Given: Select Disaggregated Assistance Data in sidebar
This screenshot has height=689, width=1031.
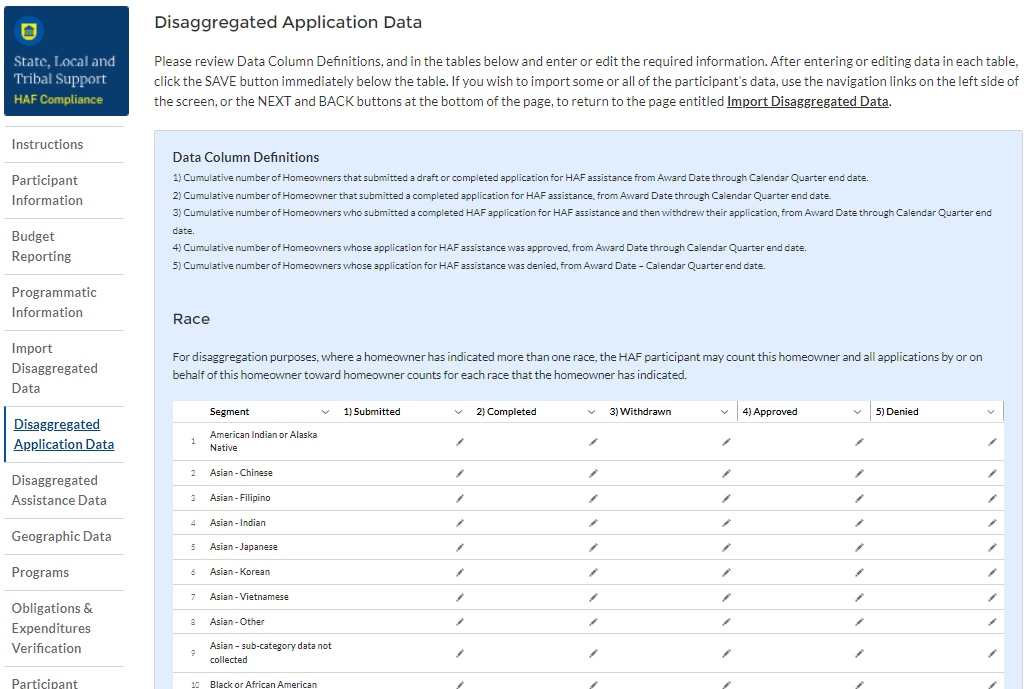Looking at the screenshot, I should click(59, 490).
